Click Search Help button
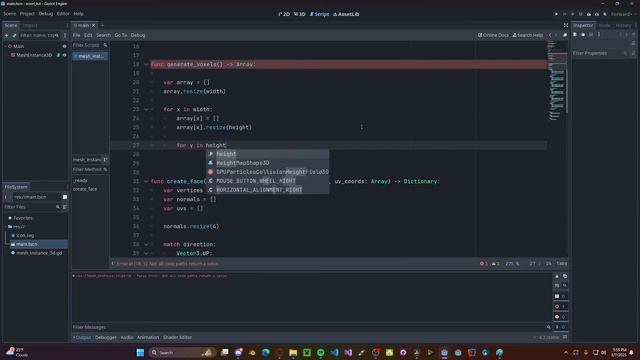 click(x=528, y=35)
